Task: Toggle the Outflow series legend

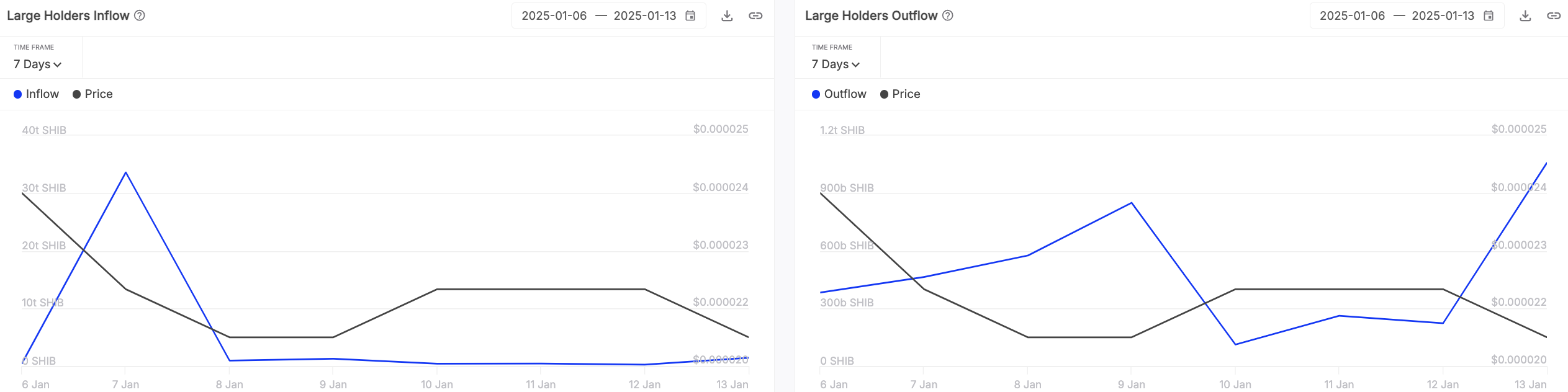Action: (839, 94)
